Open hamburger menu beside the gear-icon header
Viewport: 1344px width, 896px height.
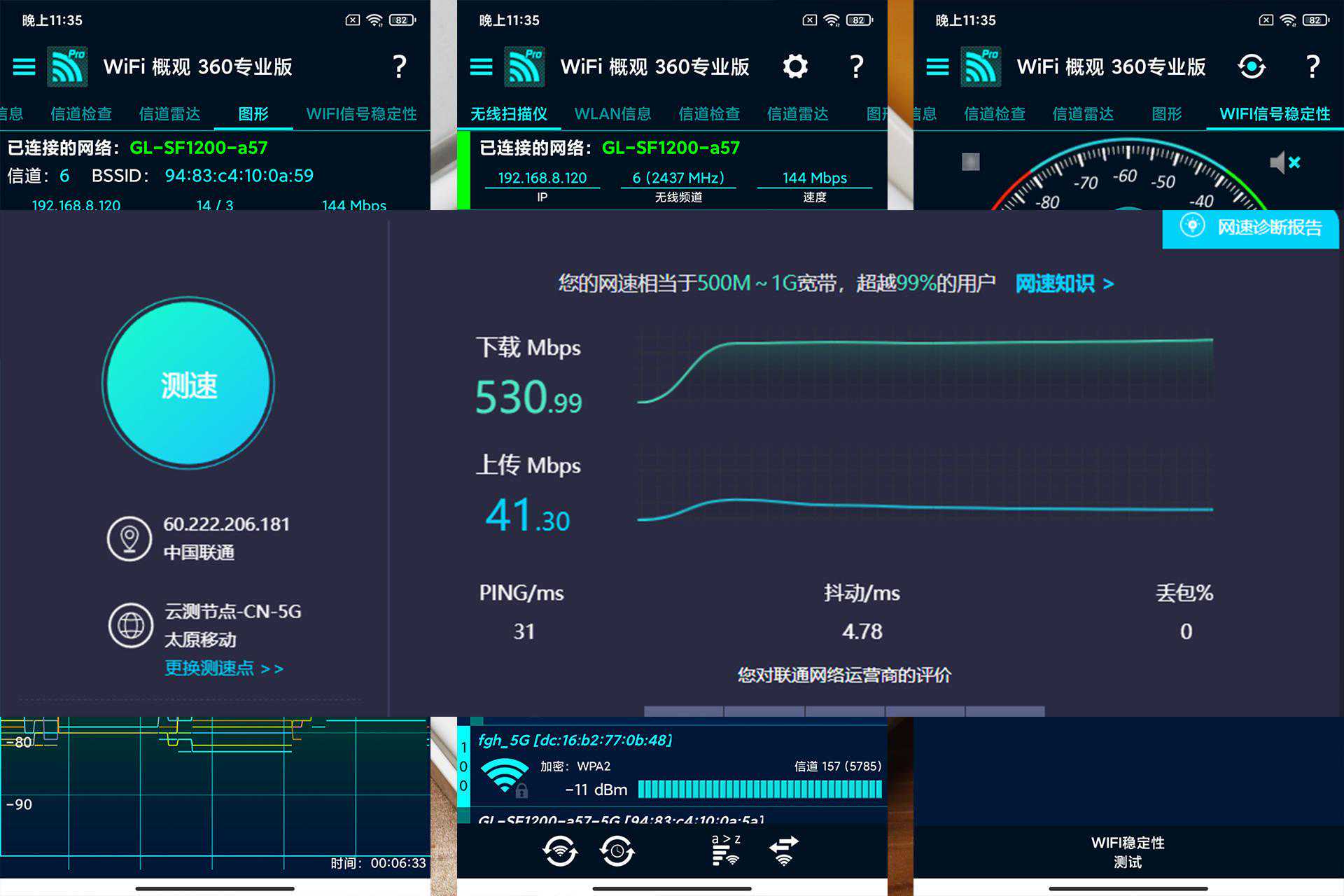point(481,66)
